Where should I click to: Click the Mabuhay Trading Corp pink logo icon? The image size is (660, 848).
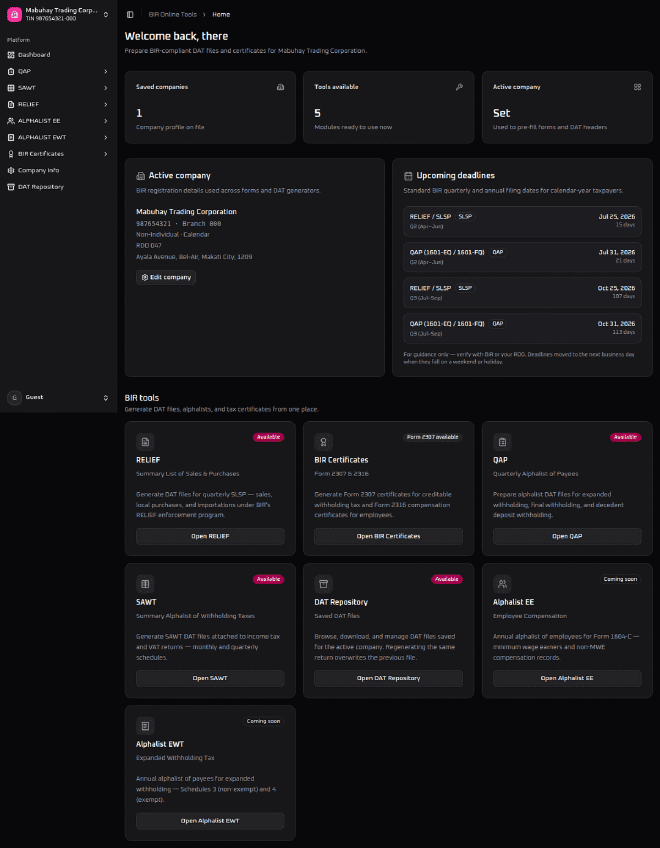(x=14, y=14)
